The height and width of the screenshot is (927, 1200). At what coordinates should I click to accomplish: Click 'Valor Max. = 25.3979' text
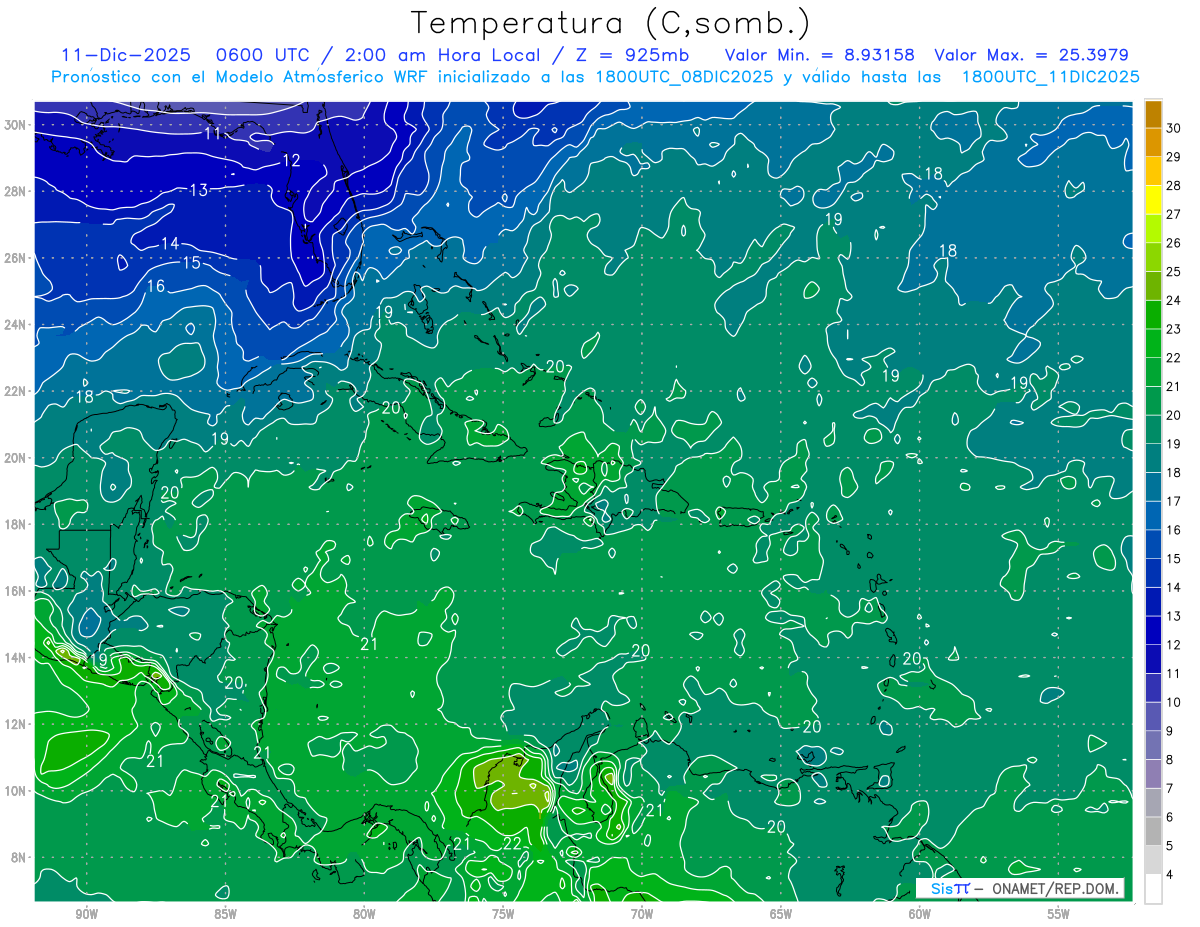pyautogui.click(x=1031, y=55)
